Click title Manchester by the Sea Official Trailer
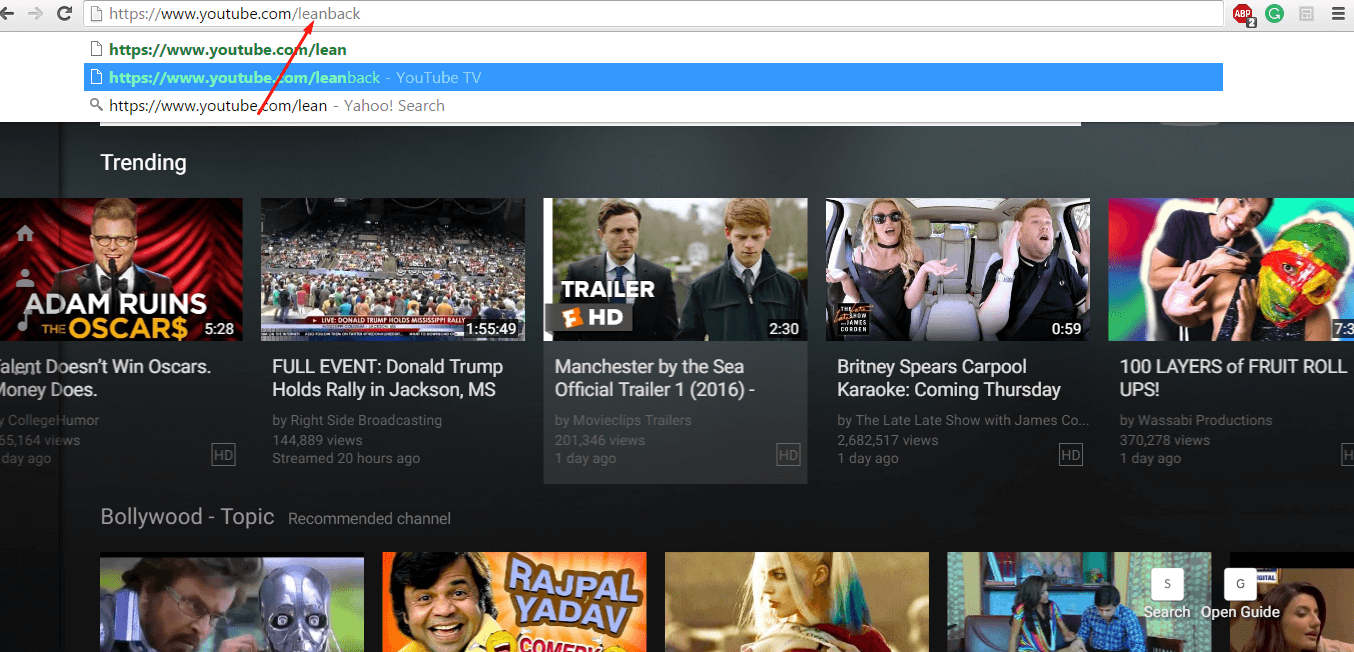 tap(656, 378)
